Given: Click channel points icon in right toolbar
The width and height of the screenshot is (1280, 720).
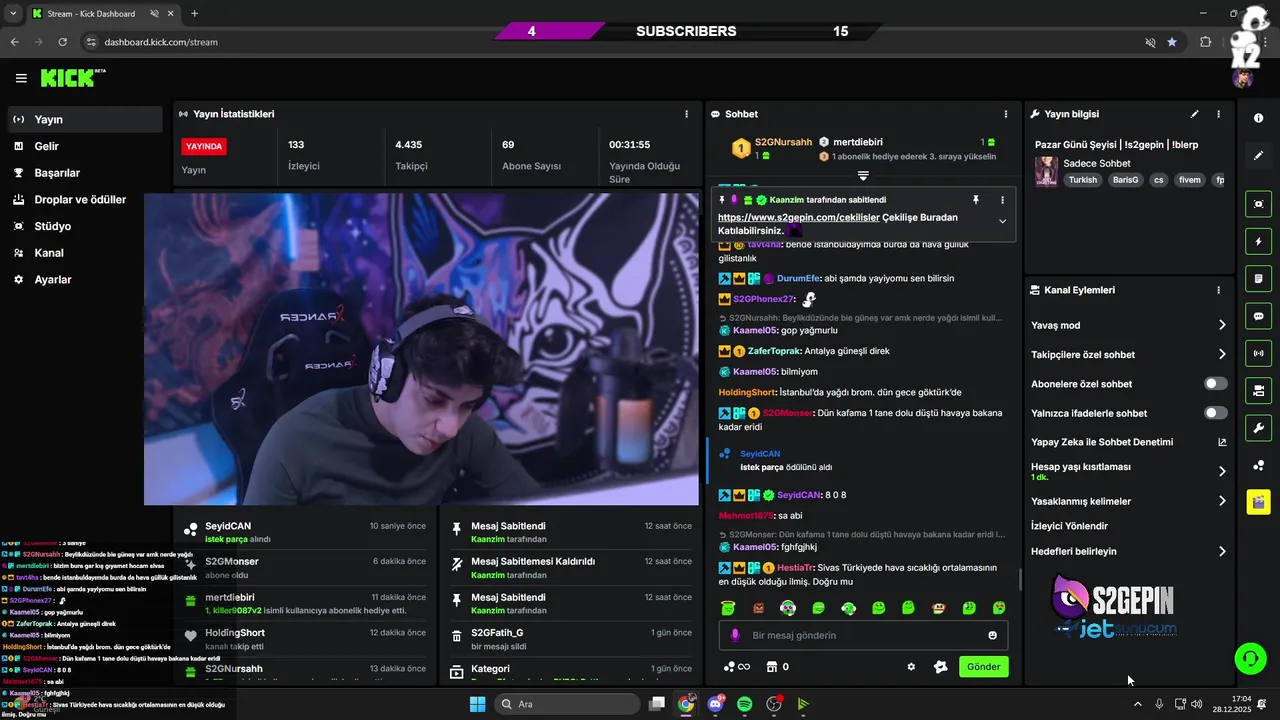Looking at the screenshot, I should pyautogui.click(x=1258, y=465).
